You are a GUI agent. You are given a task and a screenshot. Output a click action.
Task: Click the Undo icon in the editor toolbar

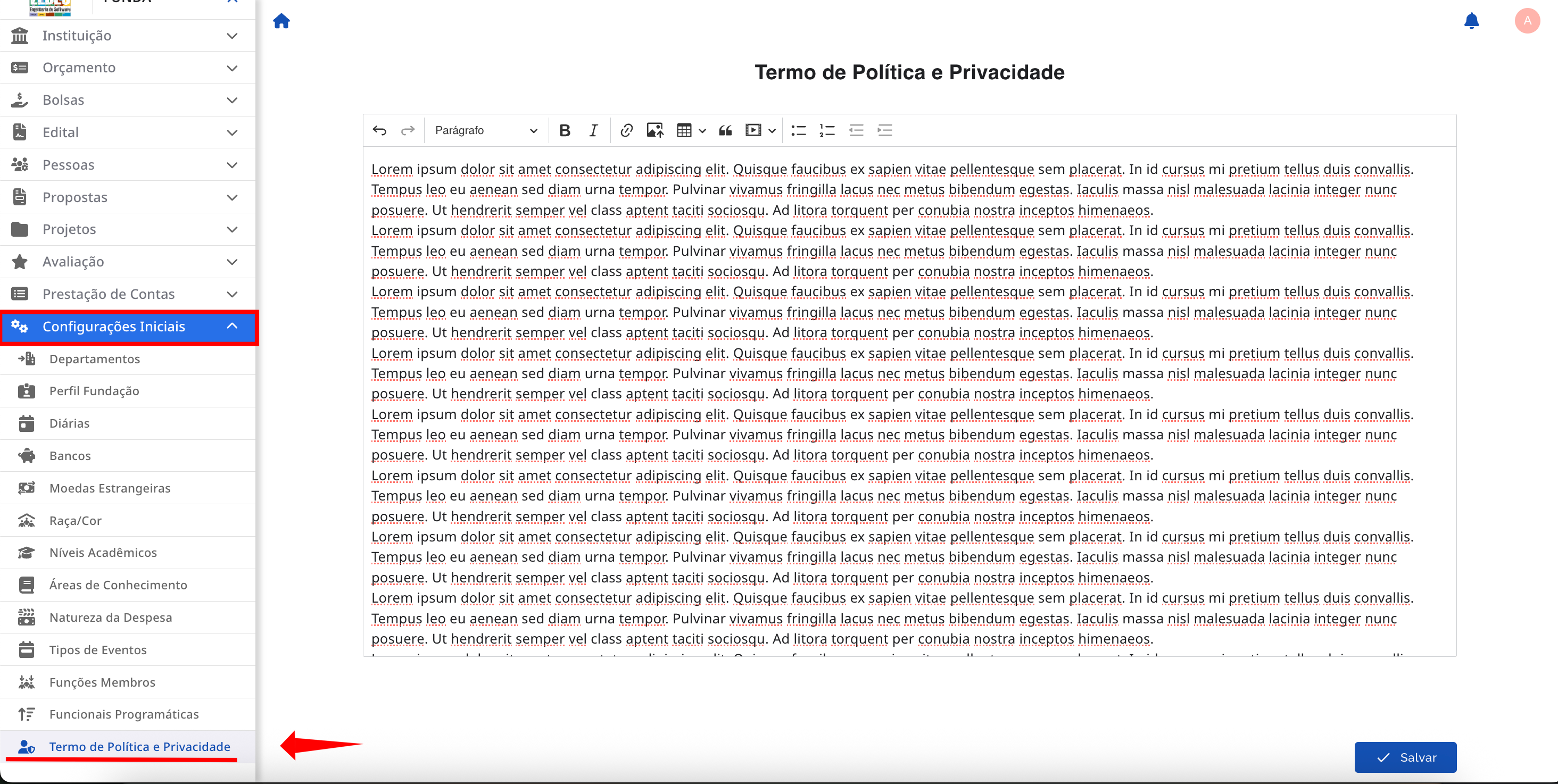pyautogui.click(x=379, y=130)
